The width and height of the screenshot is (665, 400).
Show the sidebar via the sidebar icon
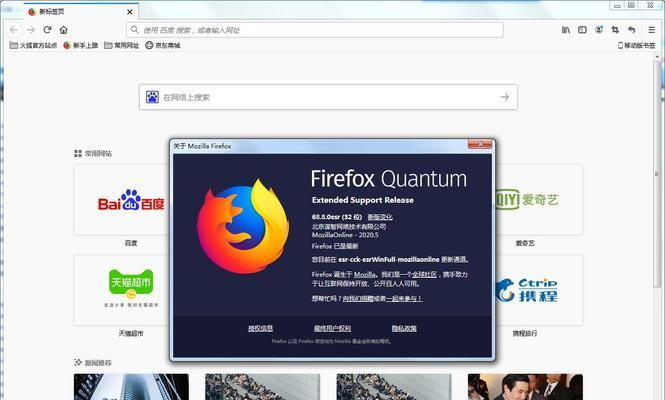[582, 30]
